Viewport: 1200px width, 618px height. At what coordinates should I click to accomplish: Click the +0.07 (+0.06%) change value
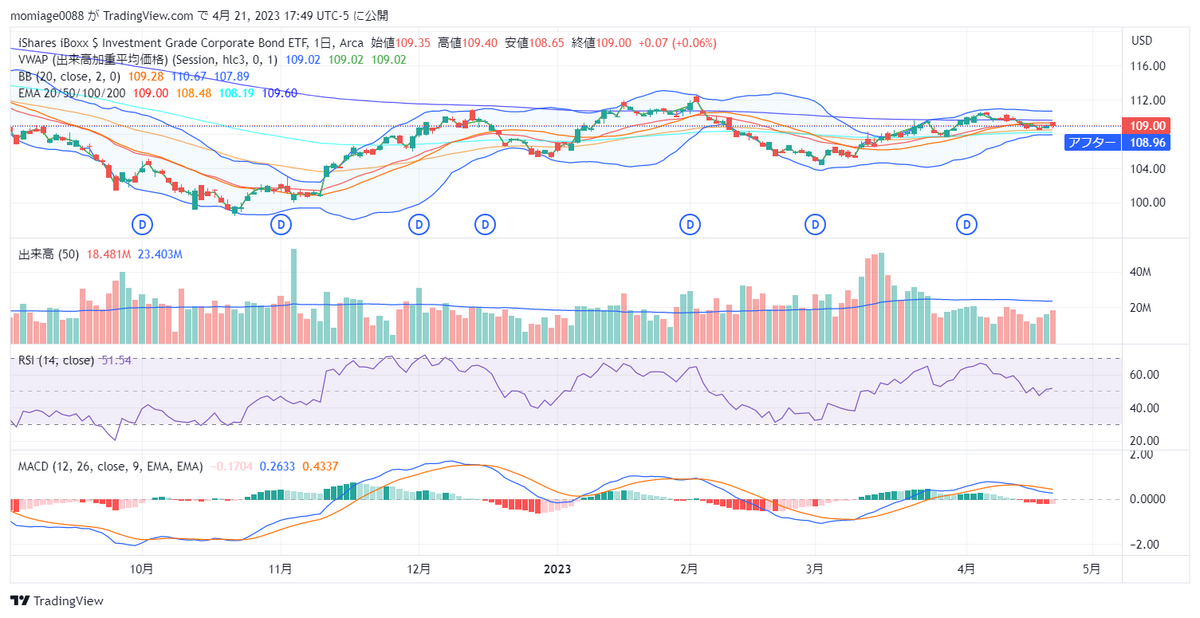(677, 43)
